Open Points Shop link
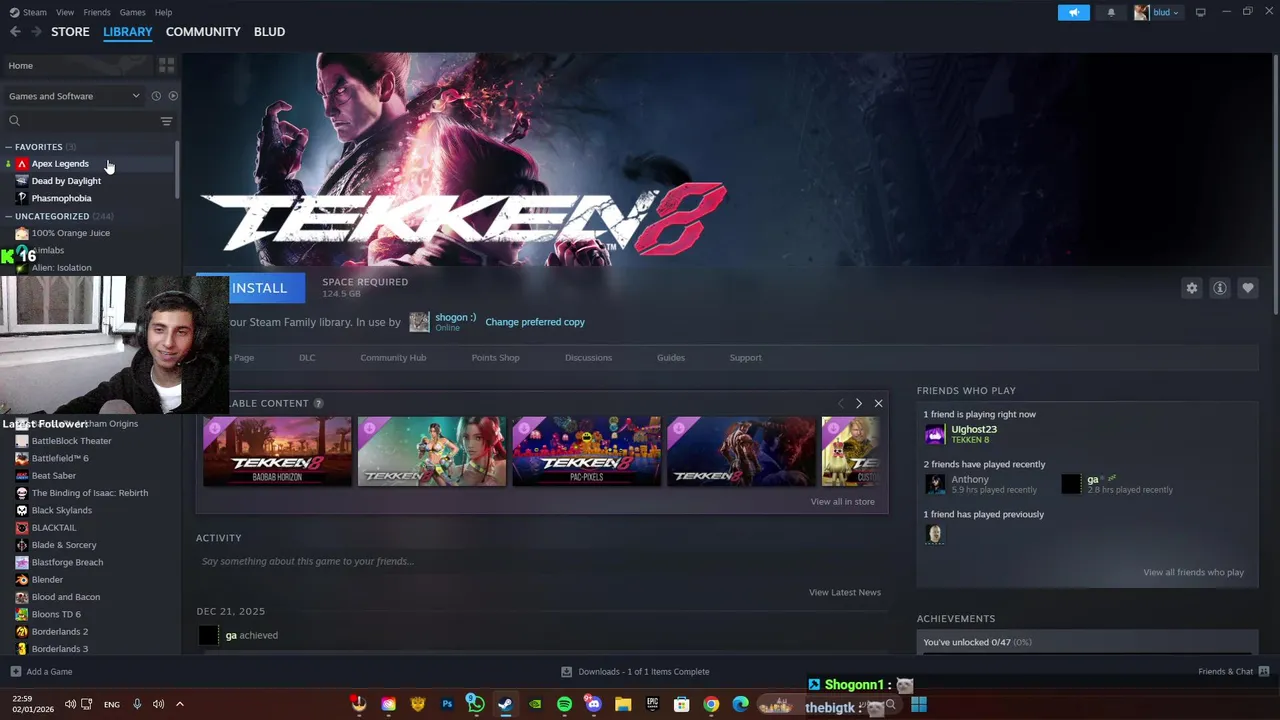The width and height of the screenshot is (1280, 720). point(495,358)
